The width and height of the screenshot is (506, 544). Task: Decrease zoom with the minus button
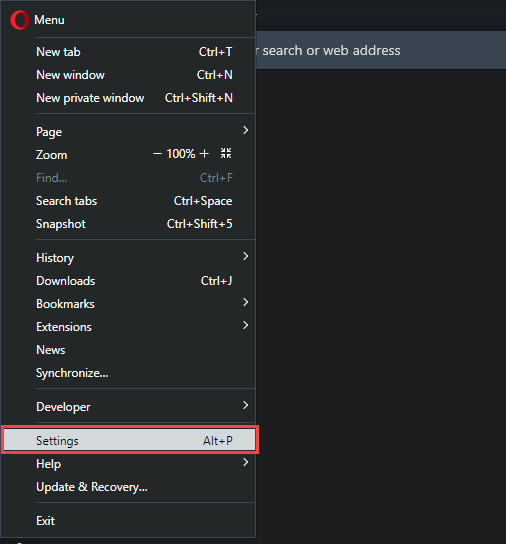click(x=157, y=154)
